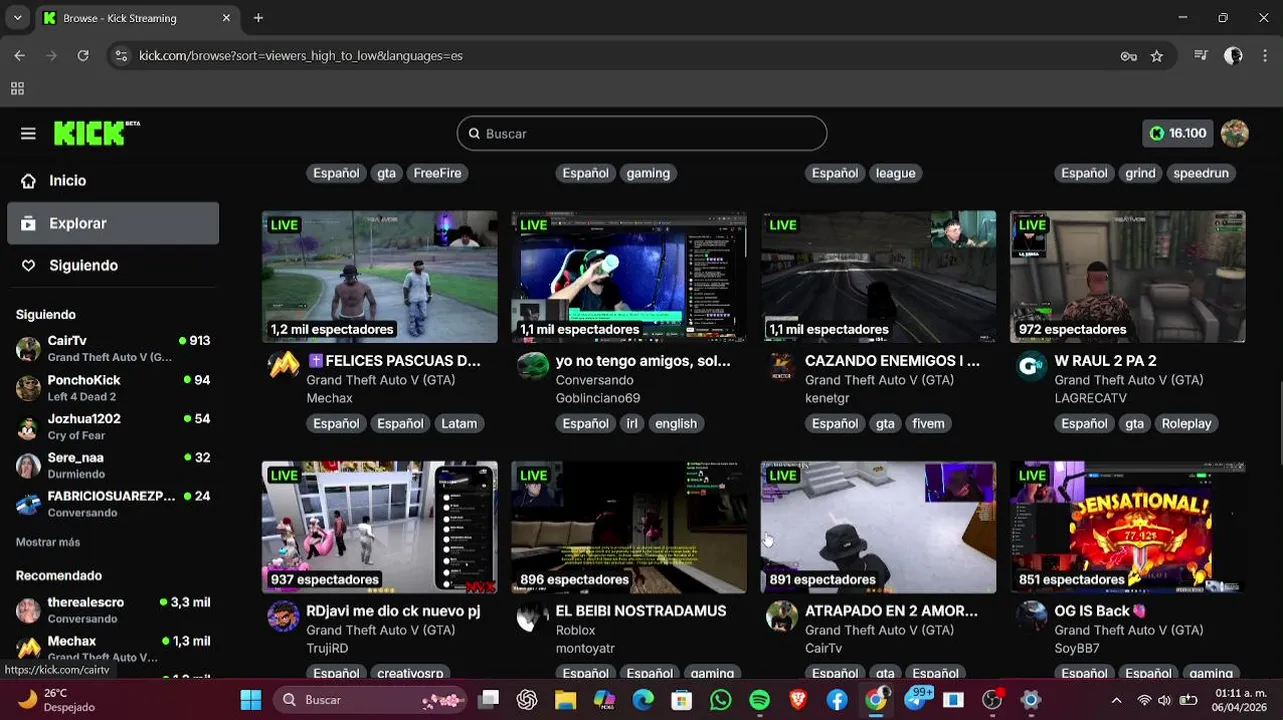Open WhatsApp from taskbar
This screenshot has width=1283, height=720.
point(720,700)
